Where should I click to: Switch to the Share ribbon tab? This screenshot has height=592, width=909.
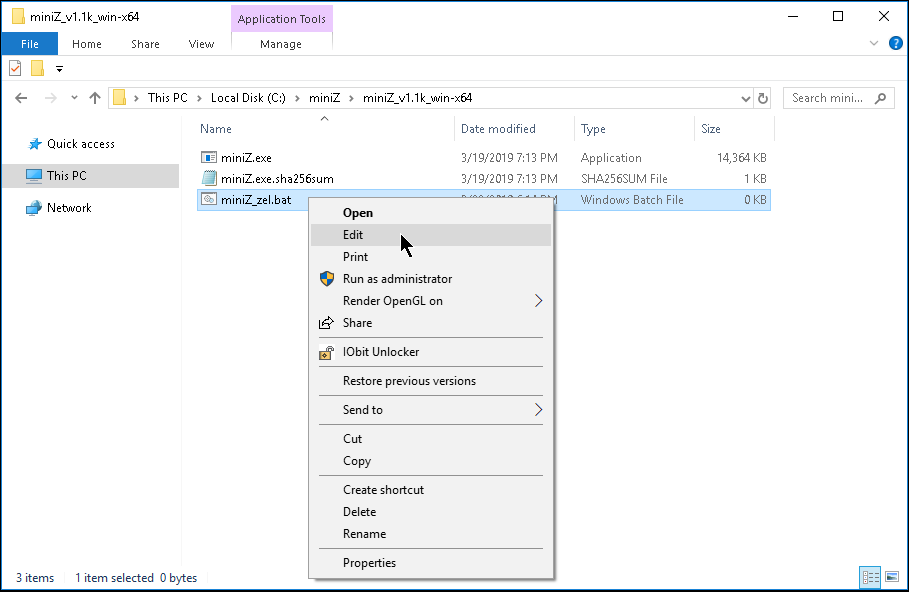(x=146, y=44)
